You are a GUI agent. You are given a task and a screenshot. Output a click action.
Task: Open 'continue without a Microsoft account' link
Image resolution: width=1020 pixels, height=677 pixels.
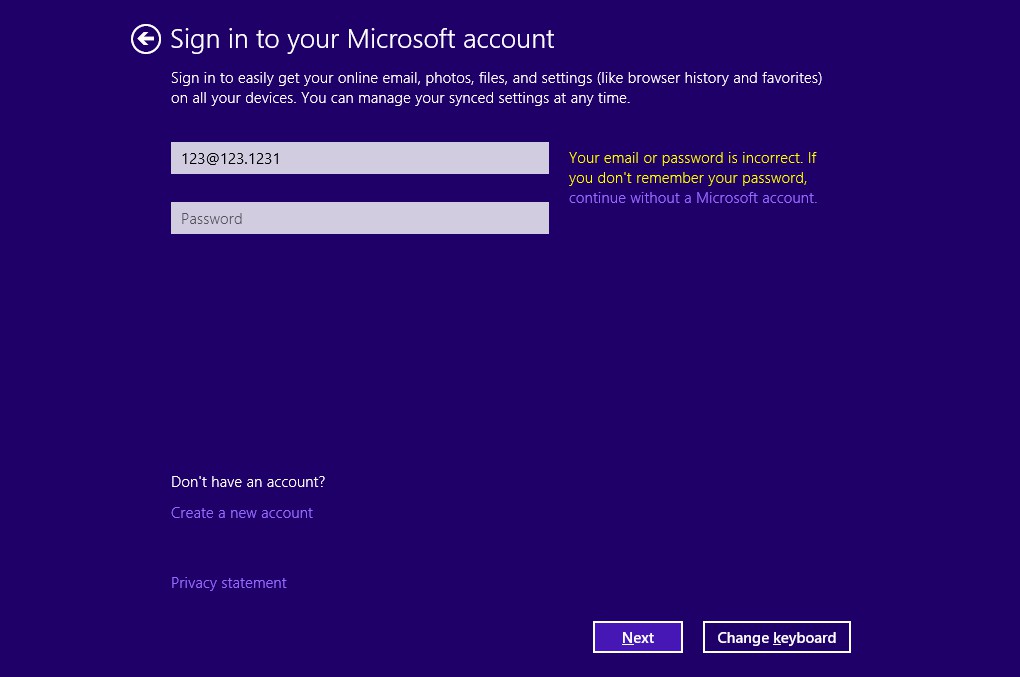pos(693,198)
